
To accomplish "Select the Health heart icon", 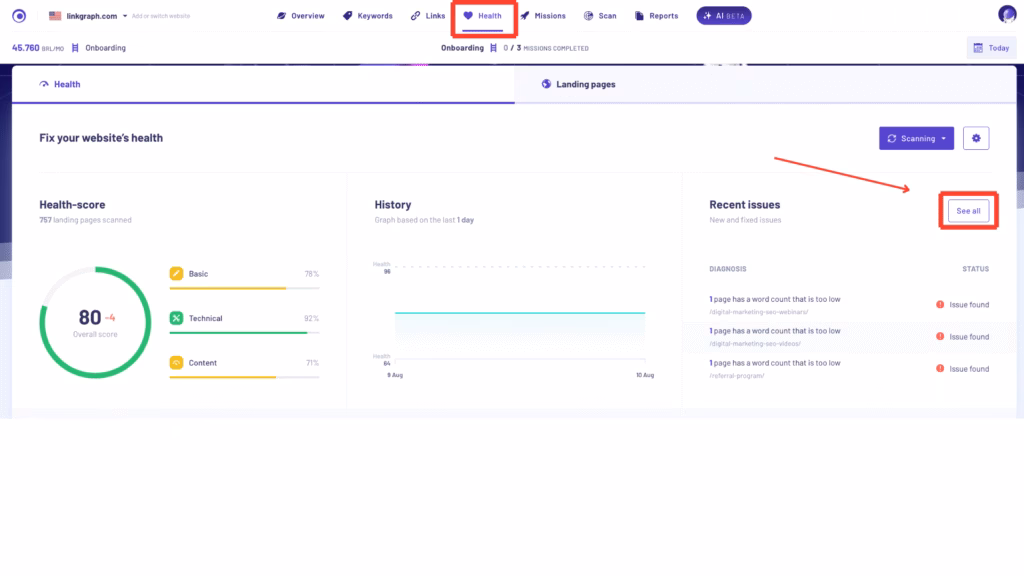I will tap(466, 15).
